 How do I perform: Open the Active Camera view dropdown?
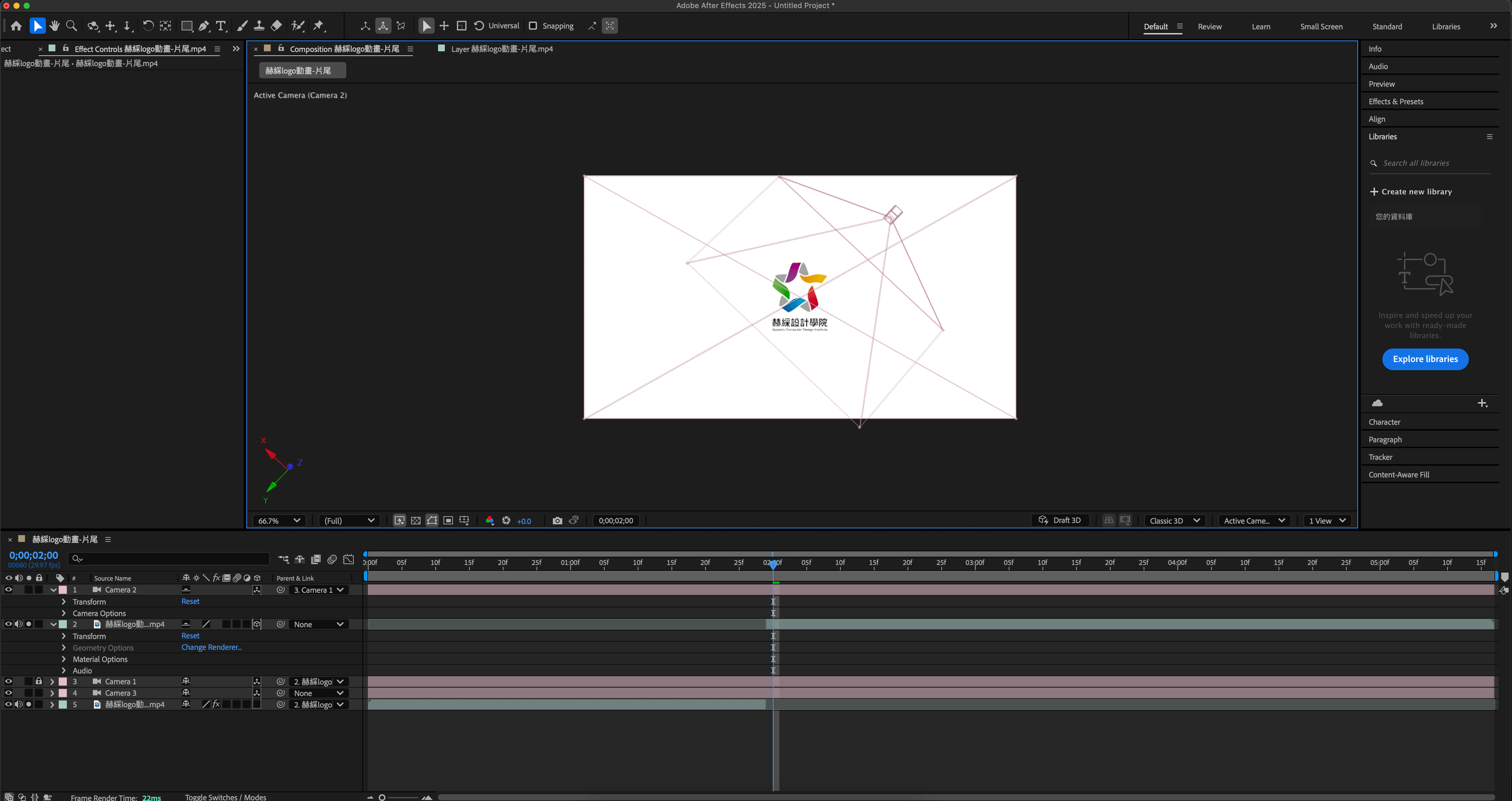pyautogui.click(x=1254, y=521)
